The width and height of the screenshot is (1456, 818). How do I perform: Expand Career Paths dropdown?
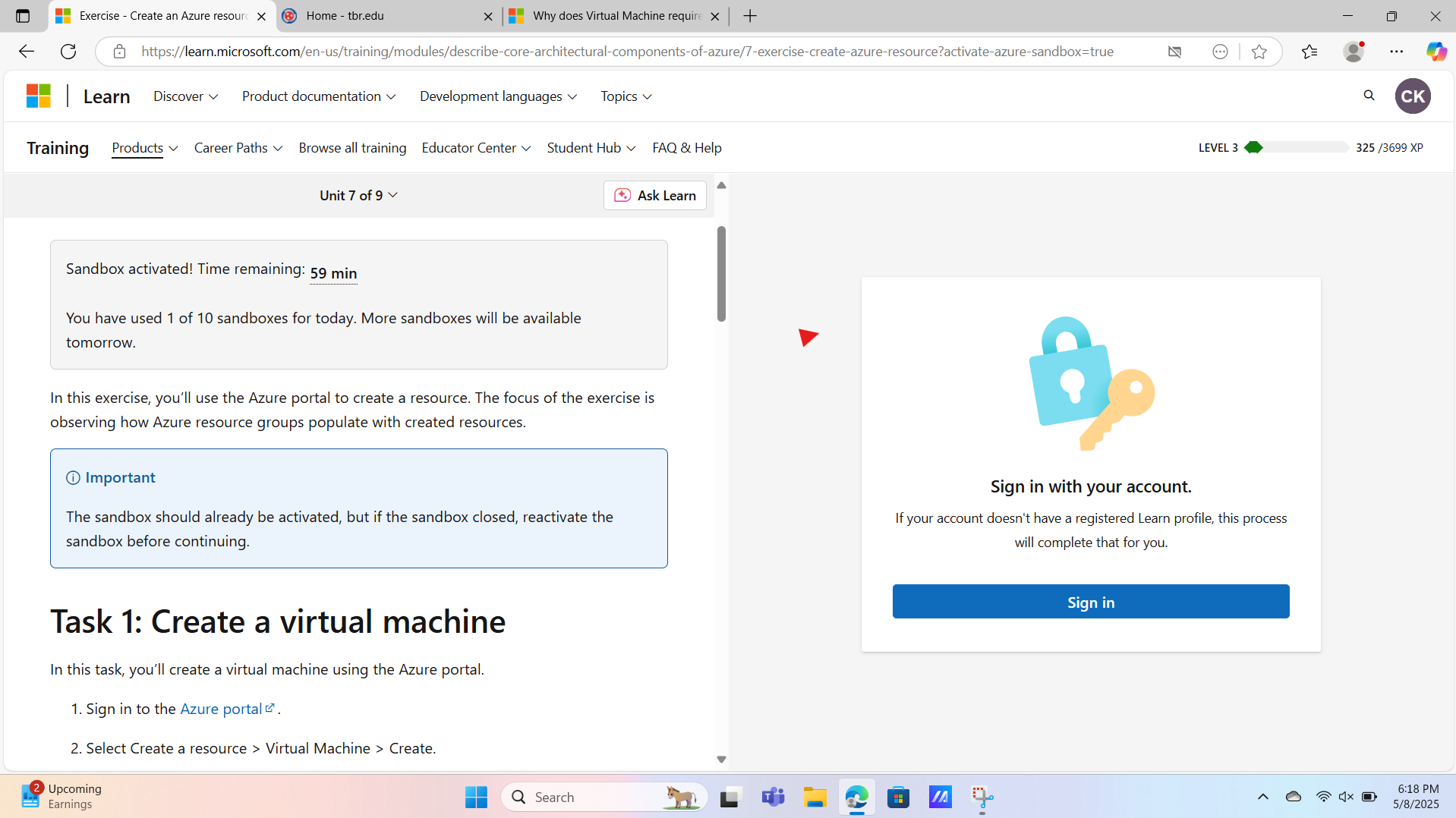(x=238, y=148)
